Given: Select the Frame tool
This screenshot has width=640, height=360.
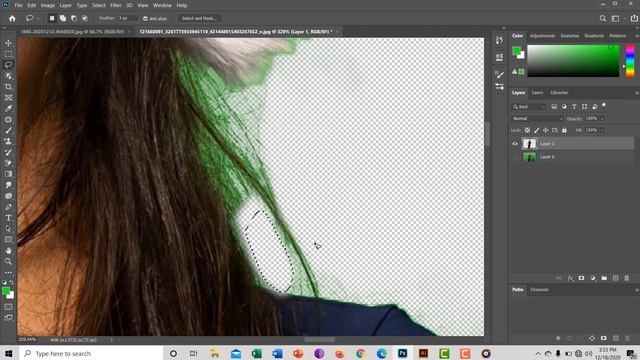Looking at the screenshot, I should (8, 98).
